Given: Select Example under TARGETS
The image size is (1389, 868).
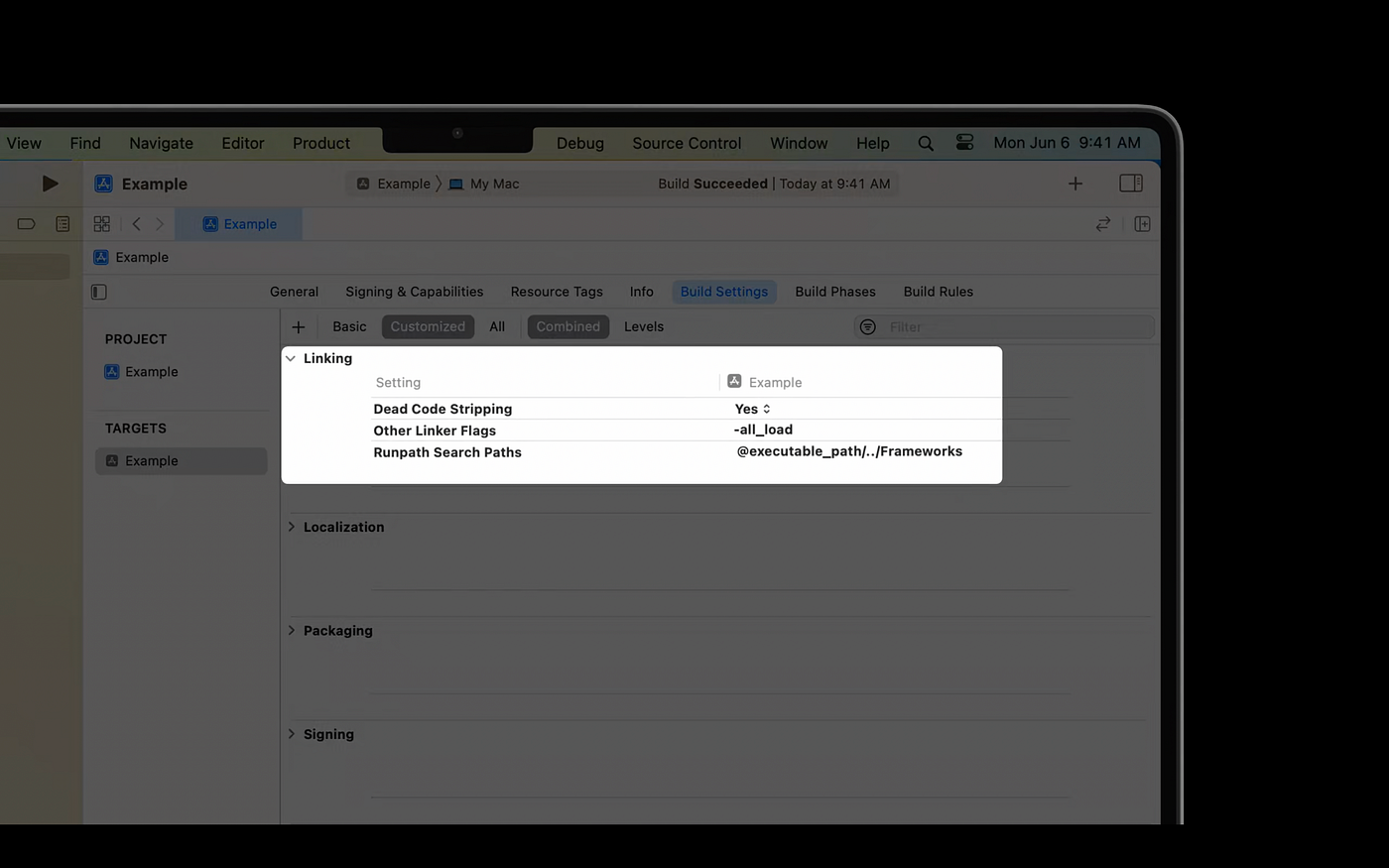Looking at the screenshot, I should click(182, 461).
